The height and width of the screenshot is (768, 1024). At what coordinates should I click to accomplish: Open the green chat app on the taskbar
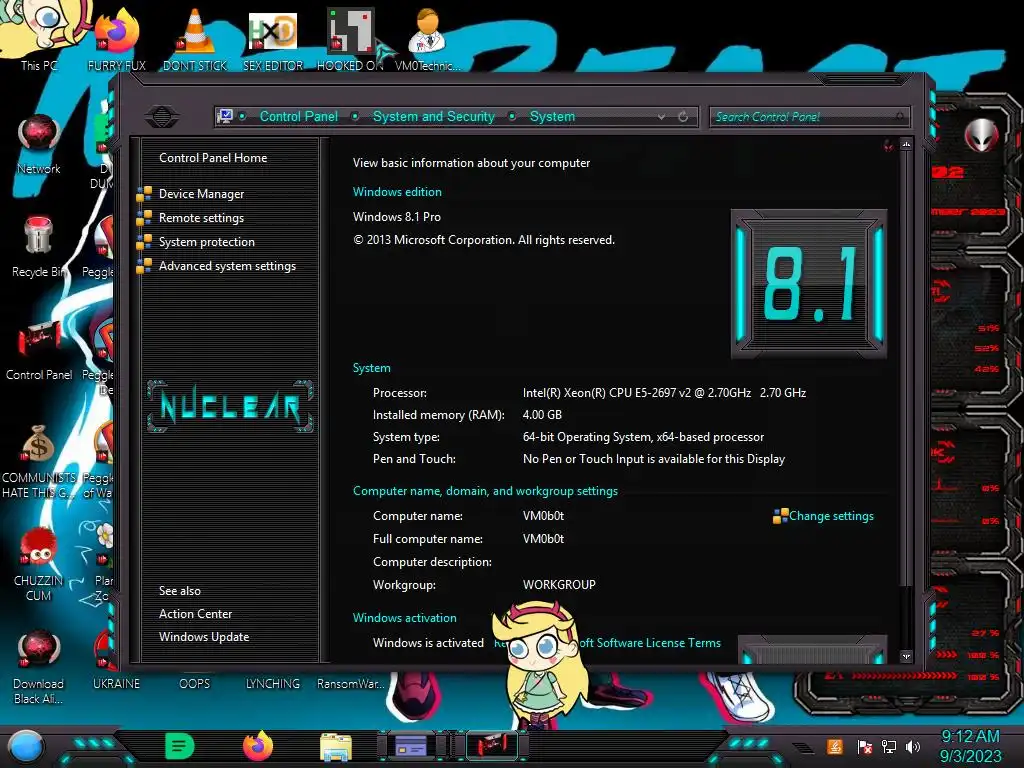(x=180, y=746)
